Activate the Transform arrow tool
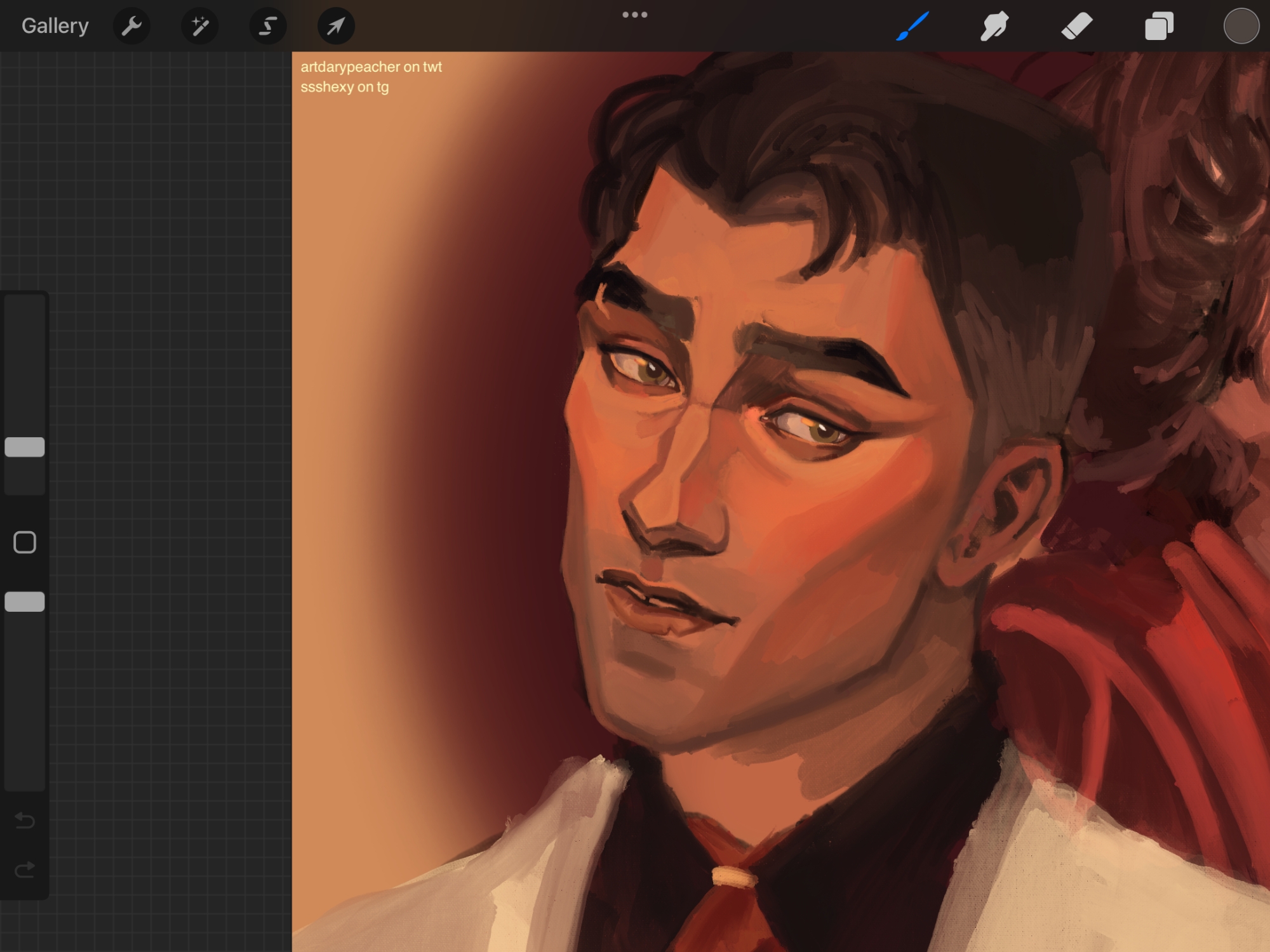This screenshot has width=1270, height=952. 336,26
